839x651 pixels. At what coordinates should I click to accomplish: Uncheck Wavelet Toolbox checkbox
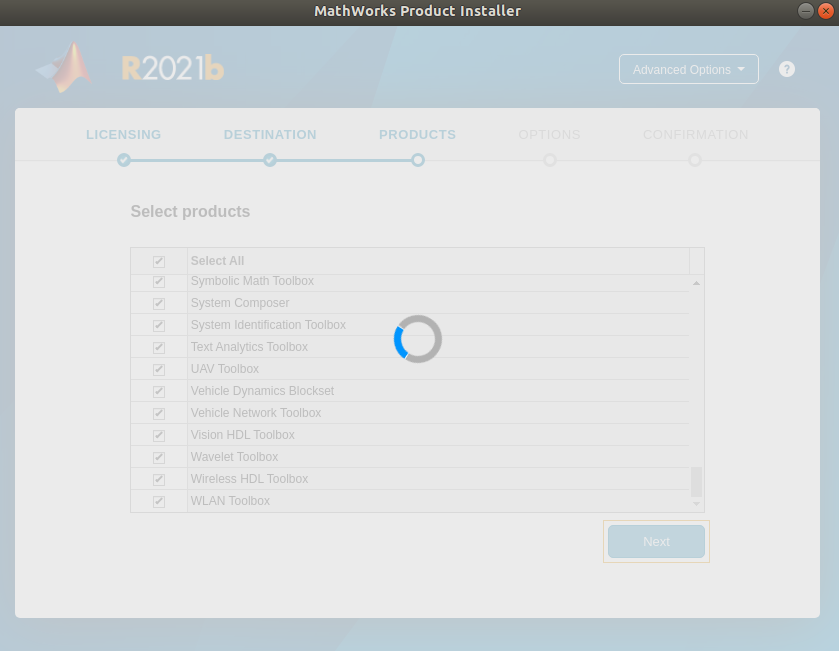pyautogui.click(x=159, y=457)
